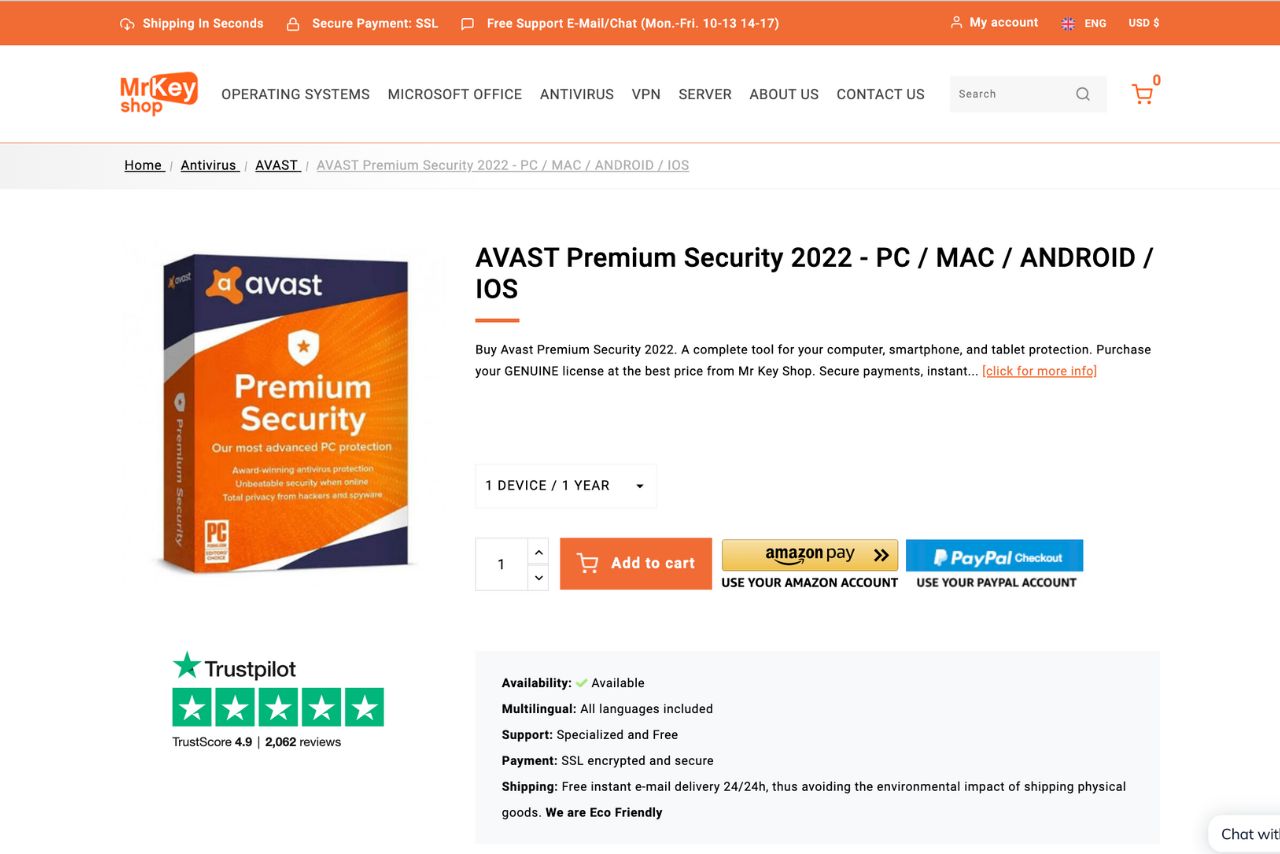
Task: Click the Mr Key Shop logo
Action: [x=158, y=93]
